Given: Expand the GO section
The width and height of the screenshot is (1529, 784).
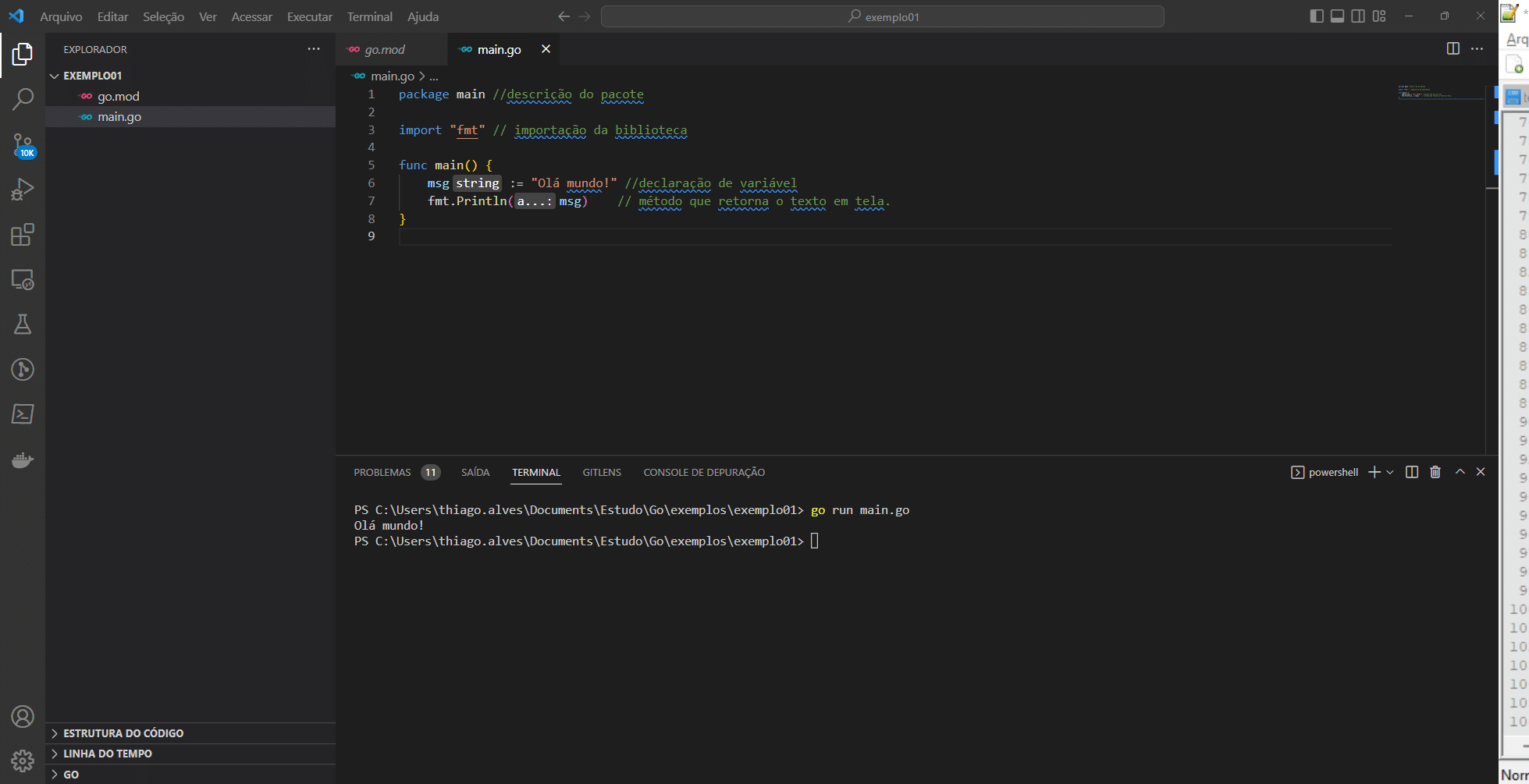Looking at the screenshot, I should point(190,775).
